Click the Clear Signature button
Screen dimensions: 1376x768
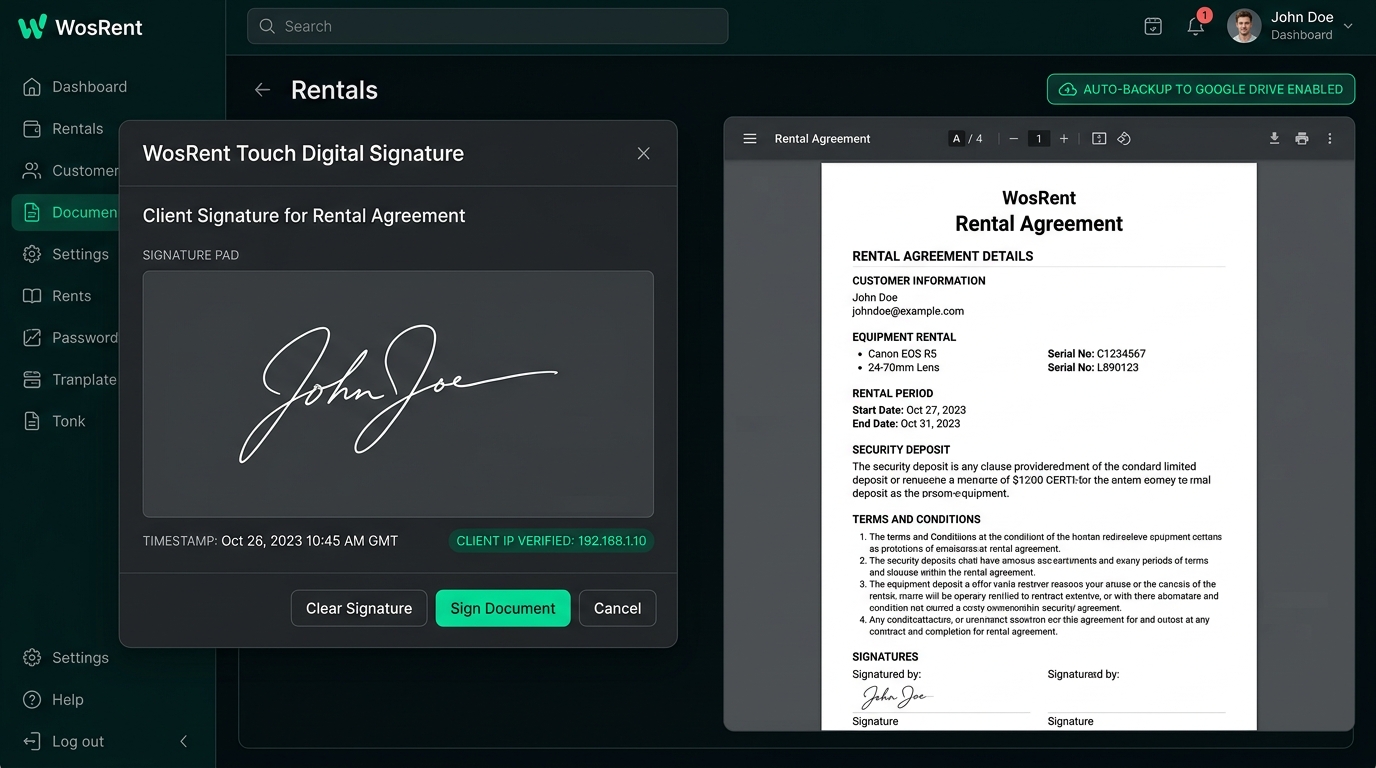click(x=359, y=608)
